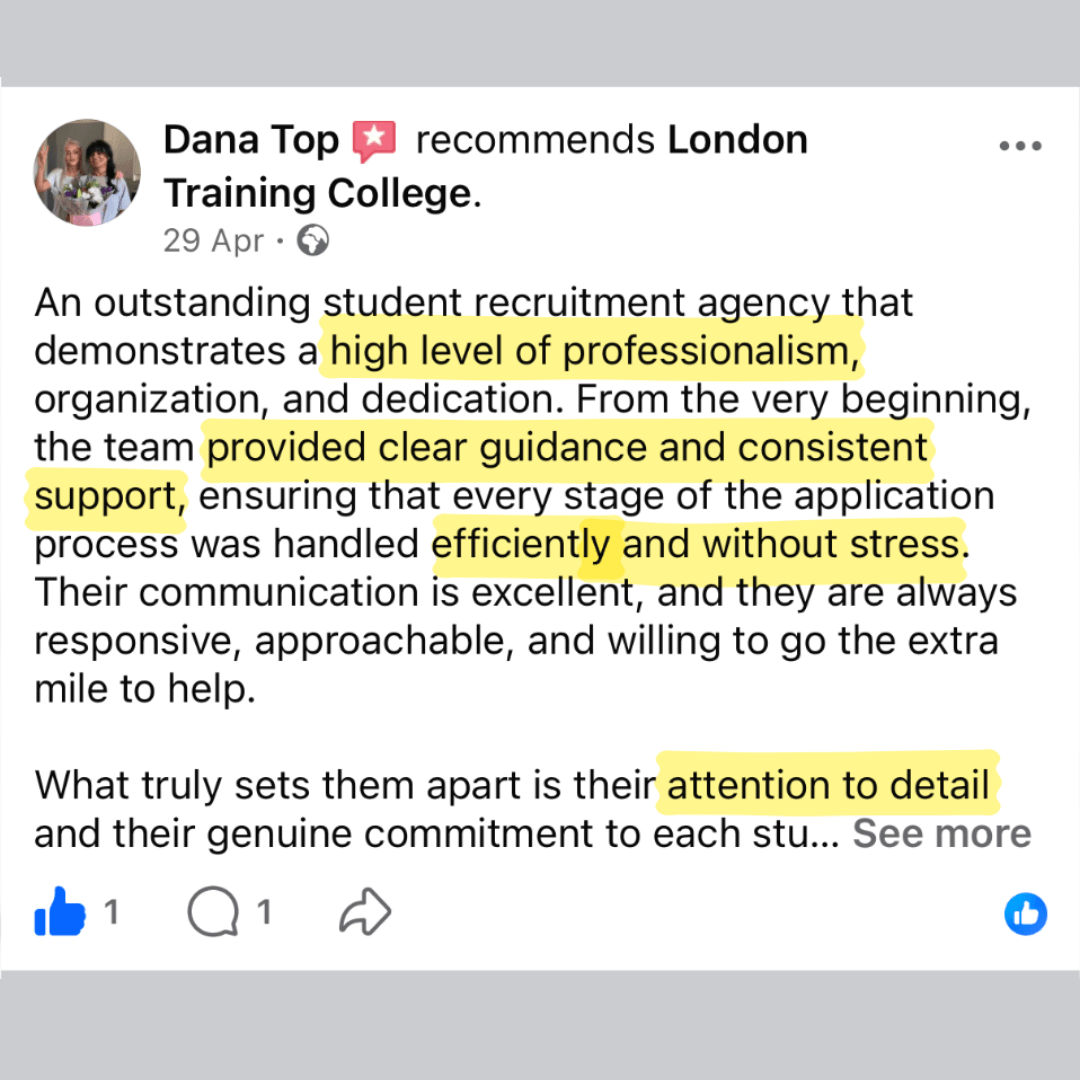The image size is (1080, 1080).
Task: Click highlighted text 'high level of professionalism'
Action: click(x=594, y=351)
